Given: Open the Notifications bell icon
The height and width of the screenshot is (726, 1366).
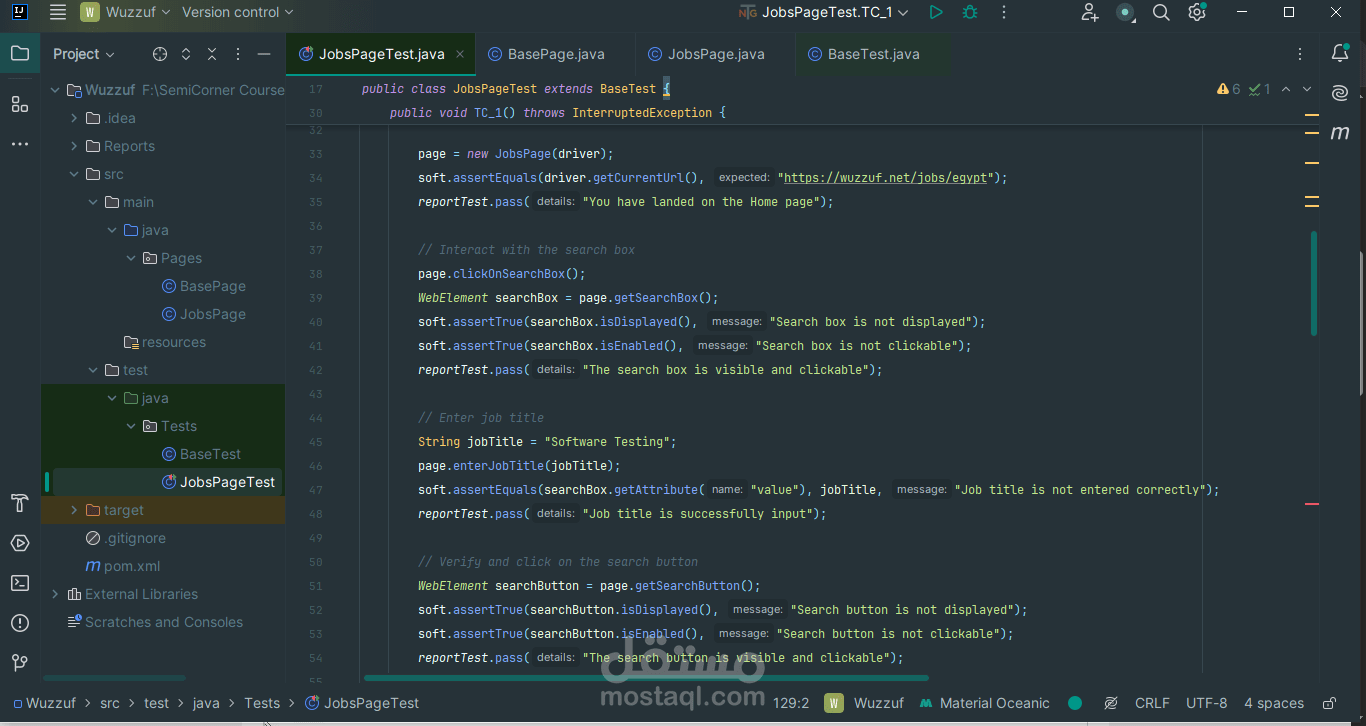Looking at the screenshot, I should 1340,54.
